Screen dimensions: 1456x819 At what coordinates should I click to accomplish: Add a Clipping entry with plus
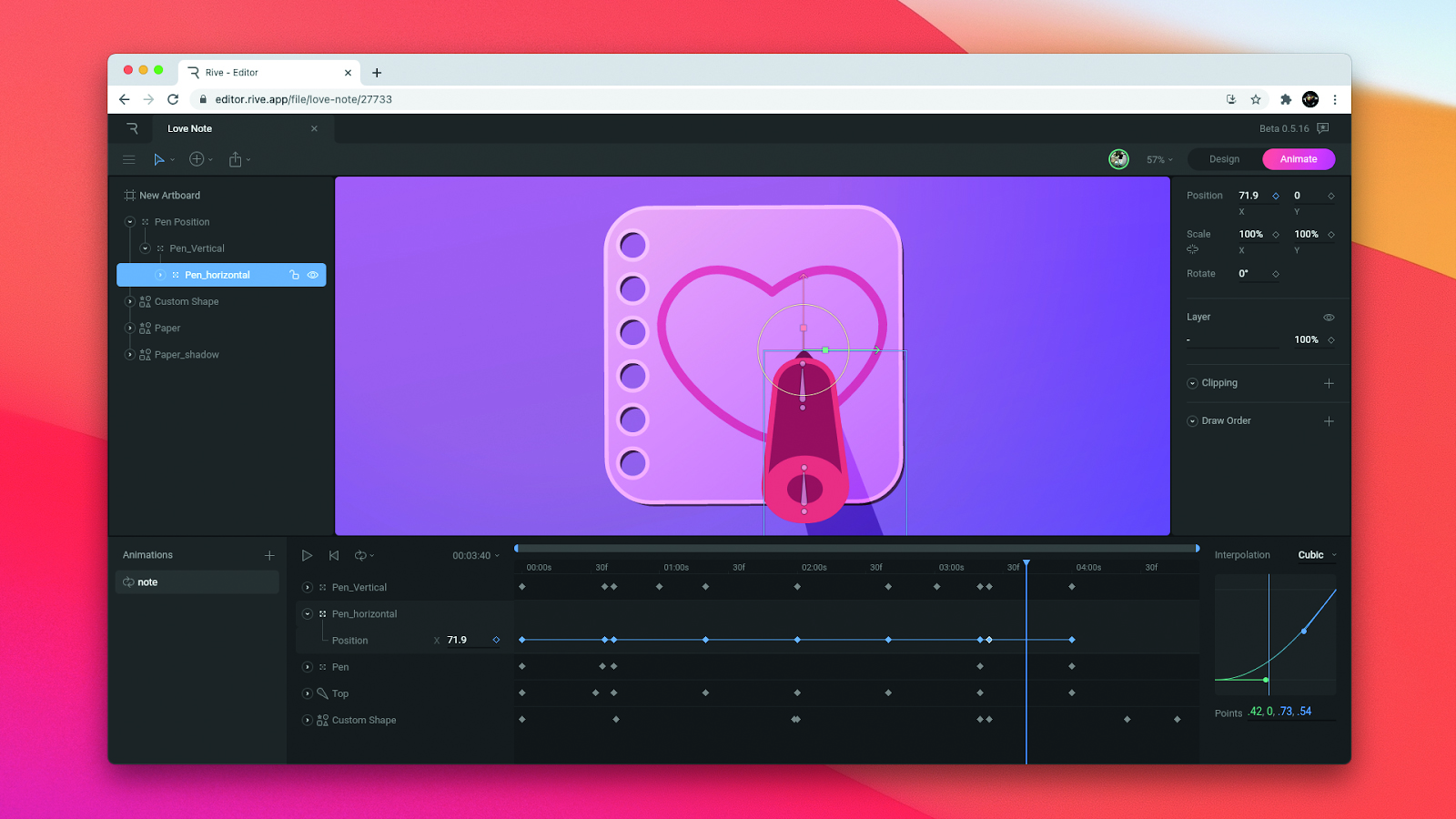click(x=1329, y=383)
